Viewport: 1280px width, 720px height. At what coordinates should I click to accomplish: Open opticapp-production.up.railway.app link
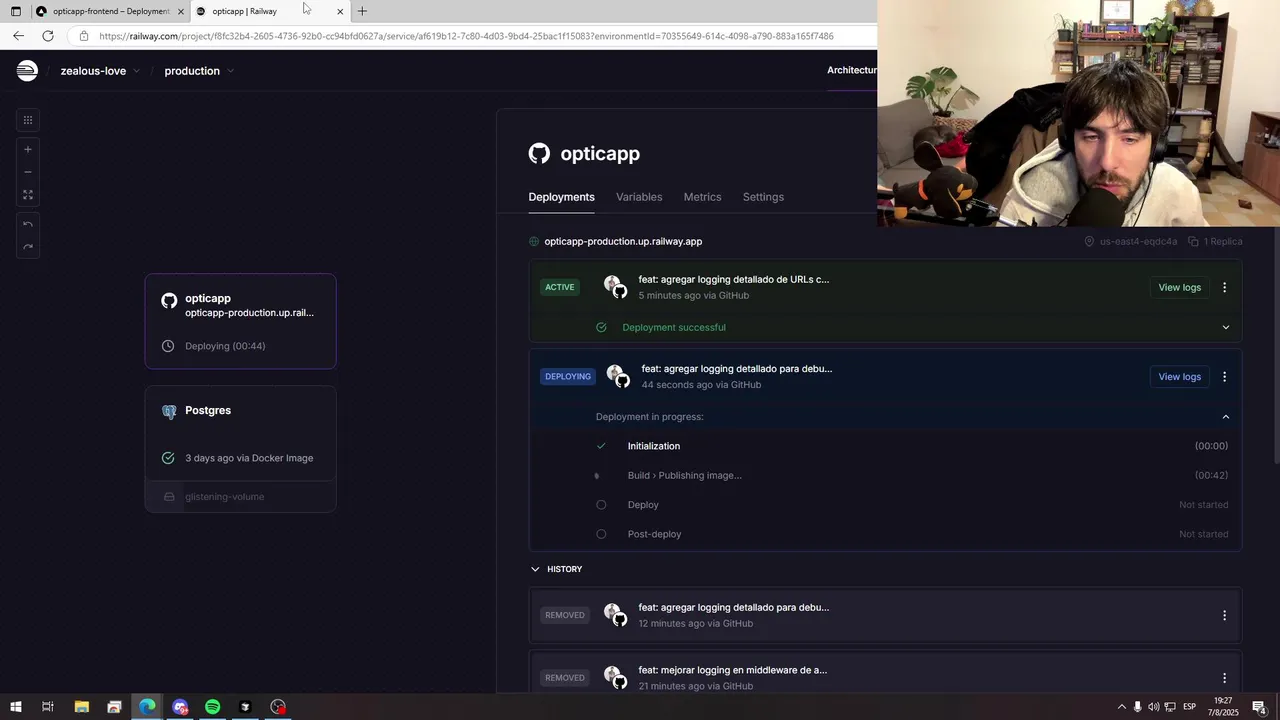click(623, 241)
